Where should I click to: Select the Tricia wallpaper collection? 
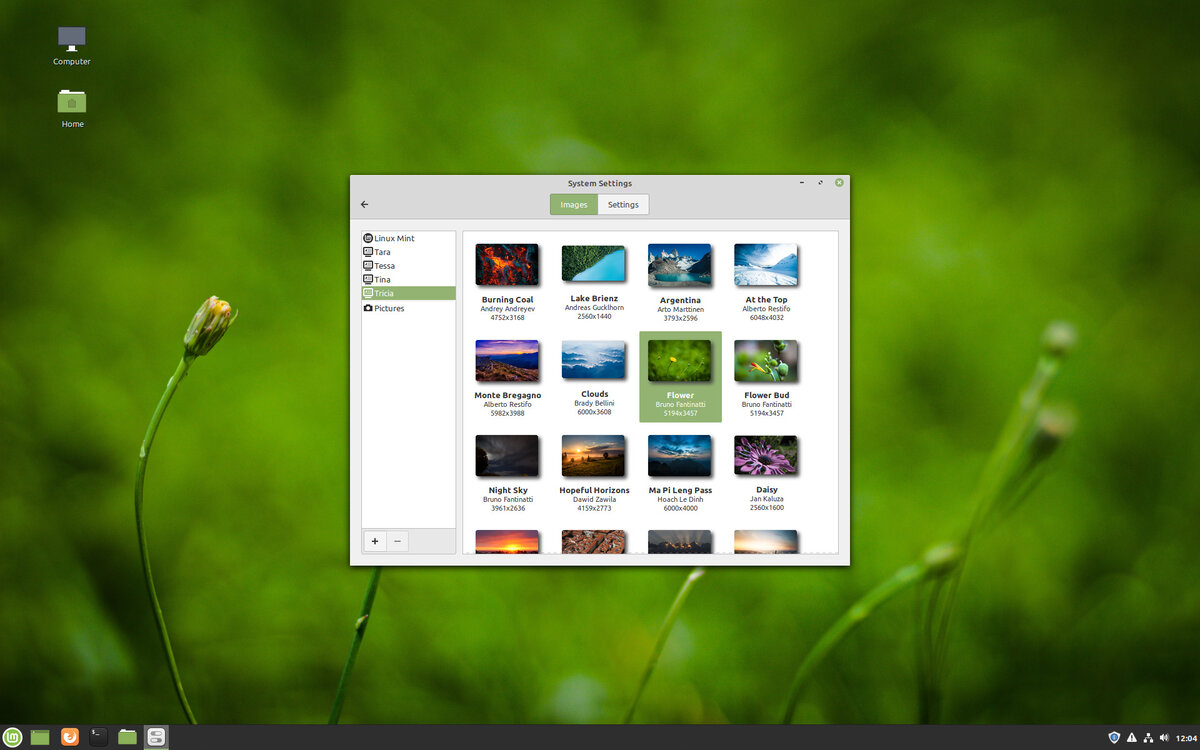(x=408, y=293)
